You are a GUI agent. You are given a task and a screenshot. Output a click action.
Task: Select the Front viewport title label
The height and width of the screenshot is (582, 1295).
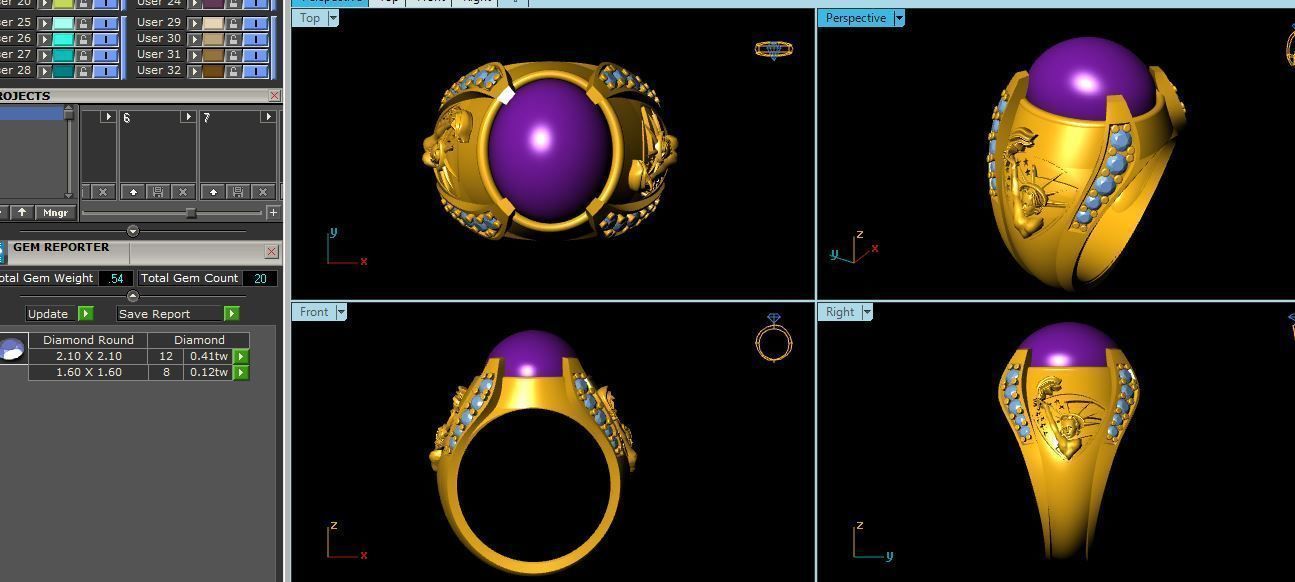(314, 312)
